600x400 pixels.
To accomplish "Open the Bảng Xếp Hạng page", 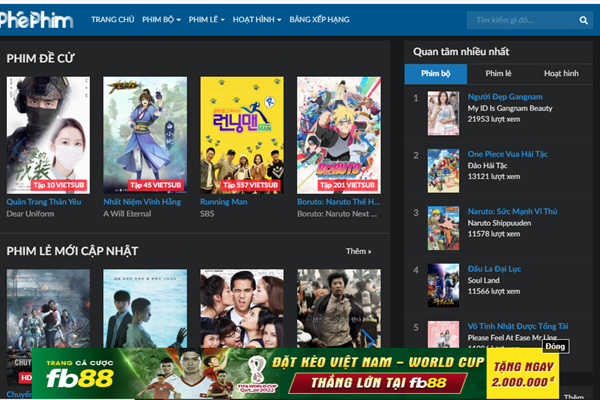I will 319,20.
